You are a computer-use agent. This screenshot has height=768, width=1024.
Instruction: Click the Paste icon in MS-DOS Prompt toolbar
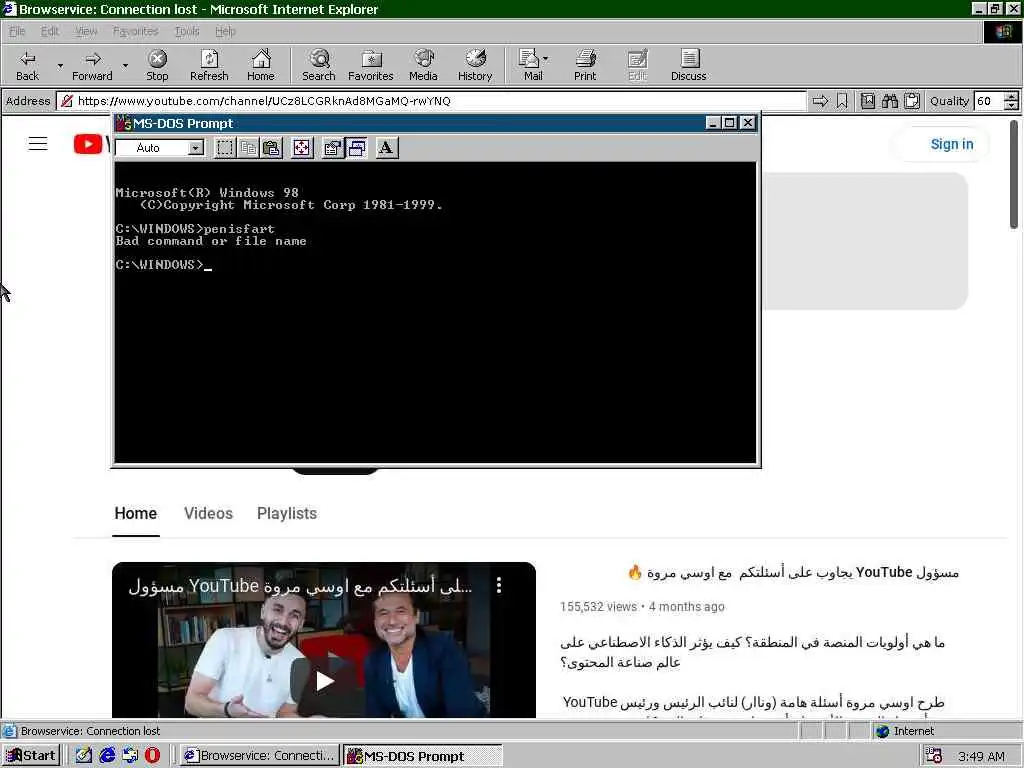[271, 148]
